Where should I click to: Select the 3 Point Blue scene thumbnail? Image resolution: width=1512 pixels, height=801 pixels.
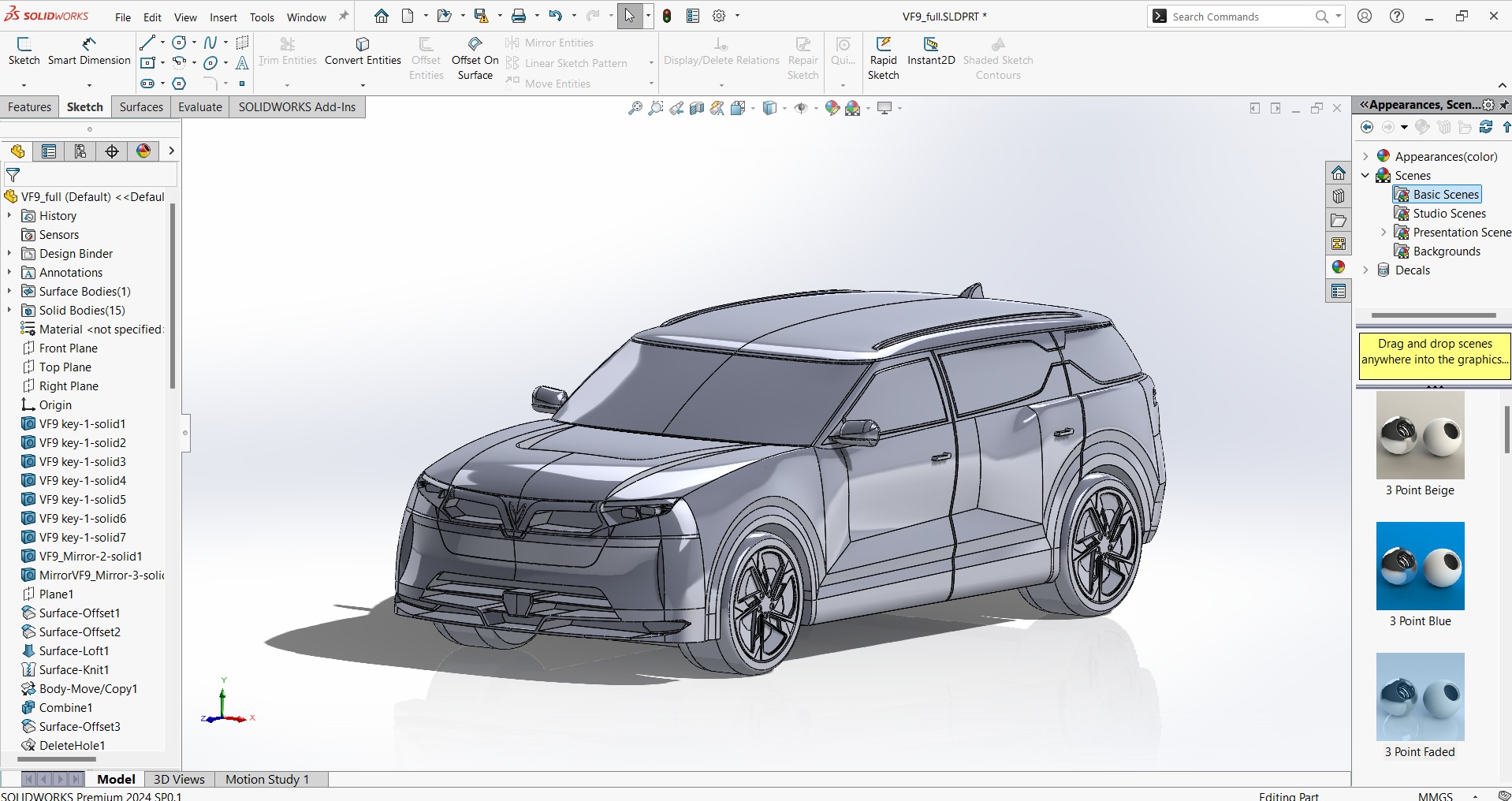pos(1420,566)
